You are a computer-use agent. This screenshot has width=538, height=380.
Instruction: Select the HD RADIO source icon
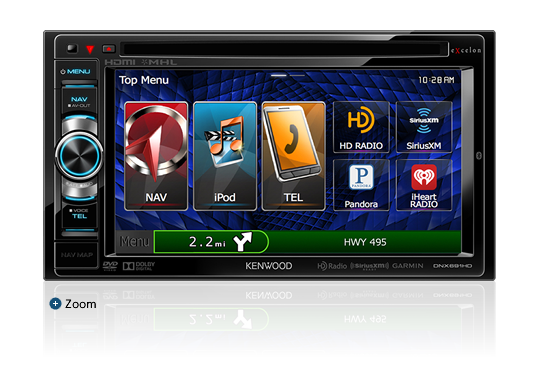click(361, 127)
